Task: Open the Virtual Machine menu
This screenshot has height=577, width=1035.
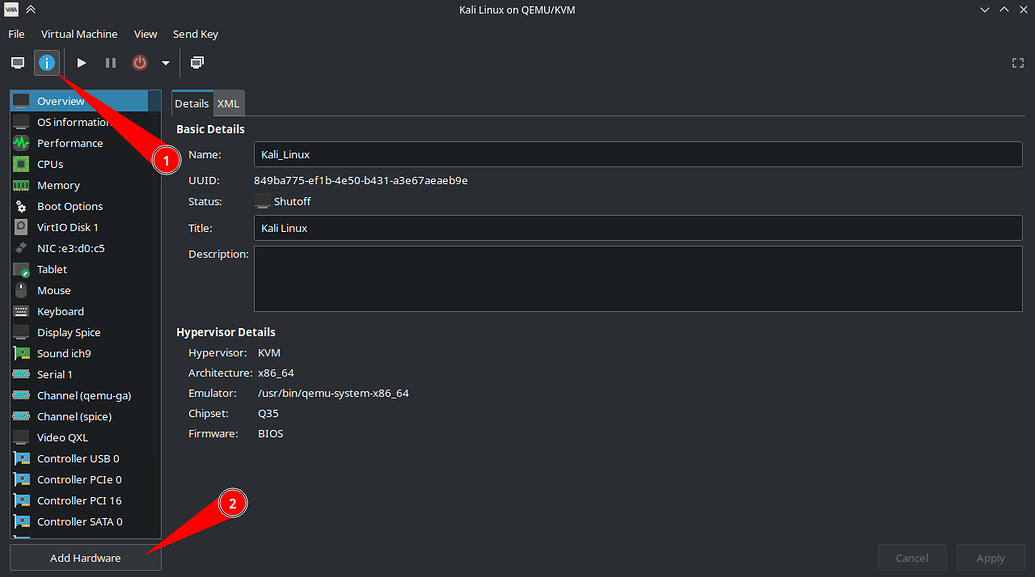Action: [x=79, y=33]
